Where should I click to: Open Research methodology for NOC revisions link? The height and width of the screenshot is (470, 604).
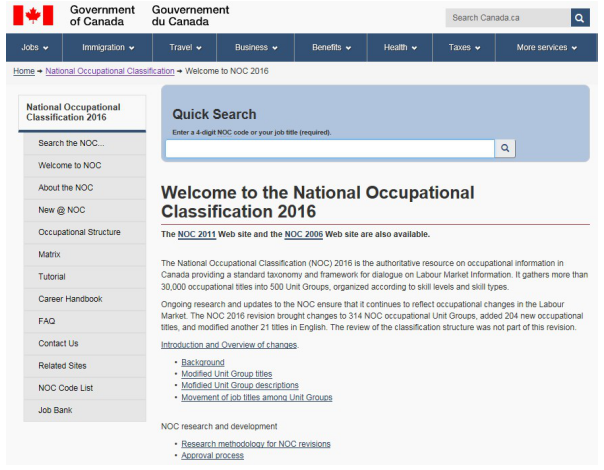pos(256,444)
